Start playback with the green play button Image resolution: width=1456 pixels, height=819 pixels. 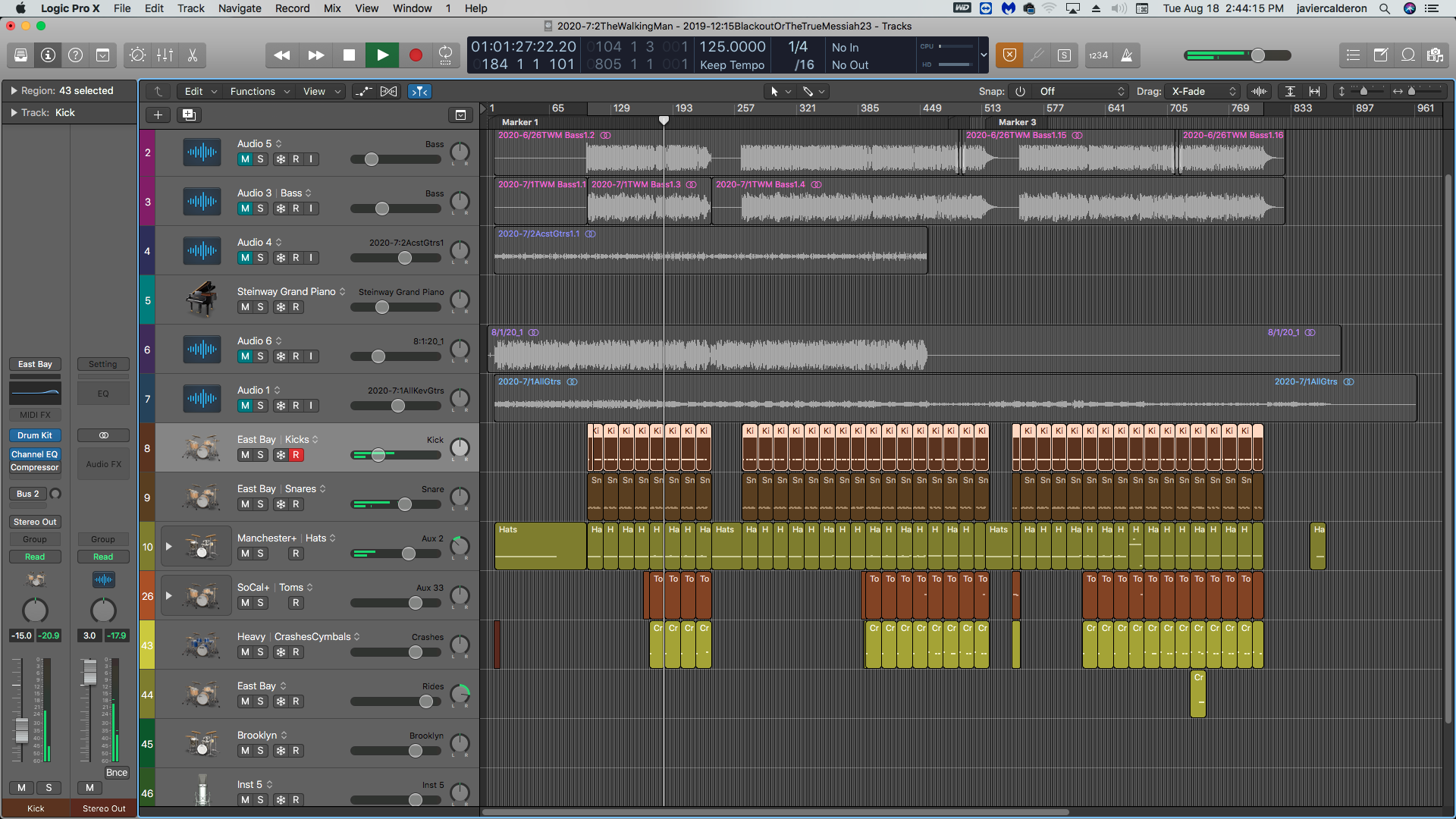click(382, 55)
